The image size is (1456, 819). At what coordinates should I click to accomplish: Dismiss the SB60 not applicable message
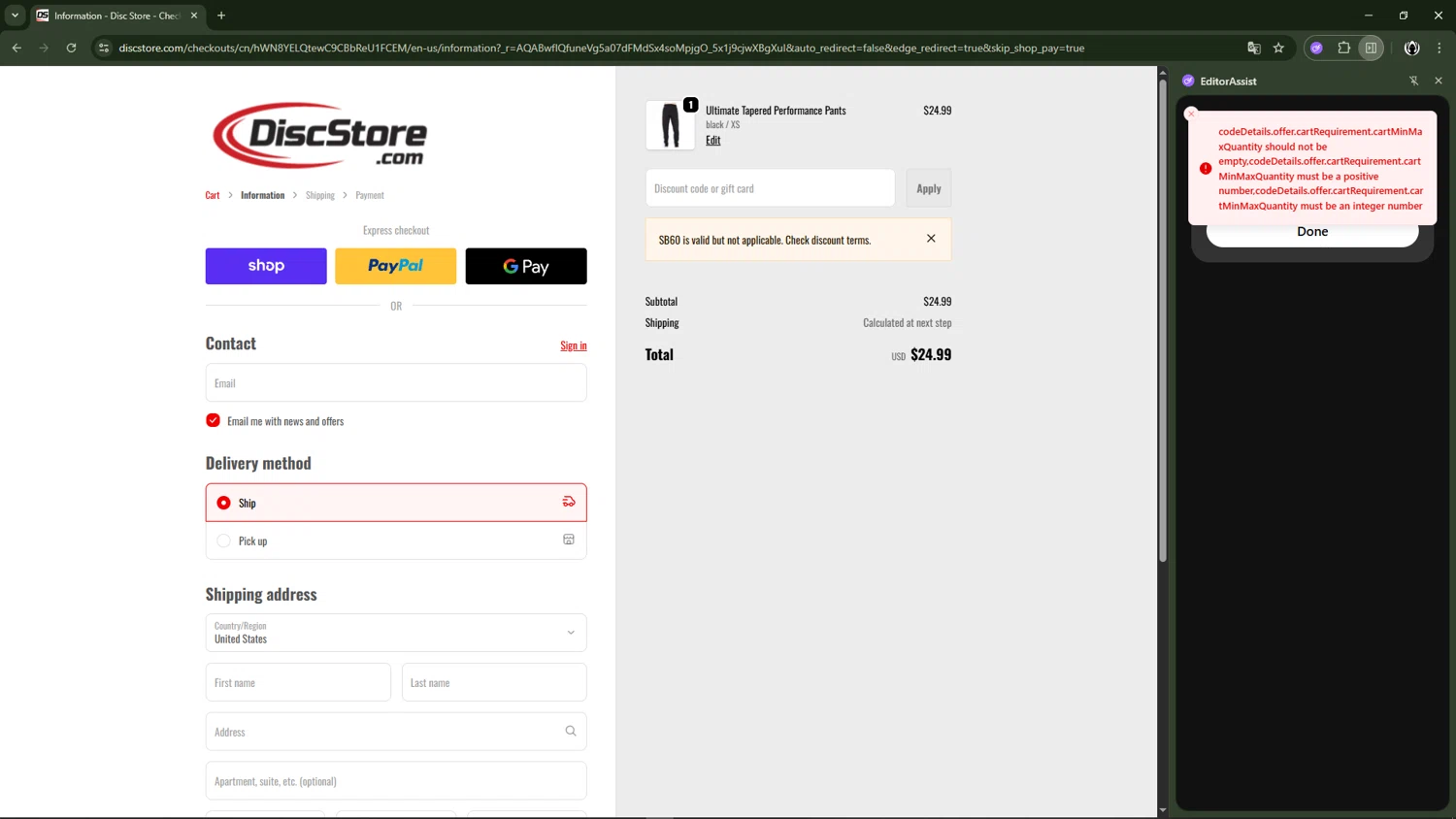tap(931, 239)
